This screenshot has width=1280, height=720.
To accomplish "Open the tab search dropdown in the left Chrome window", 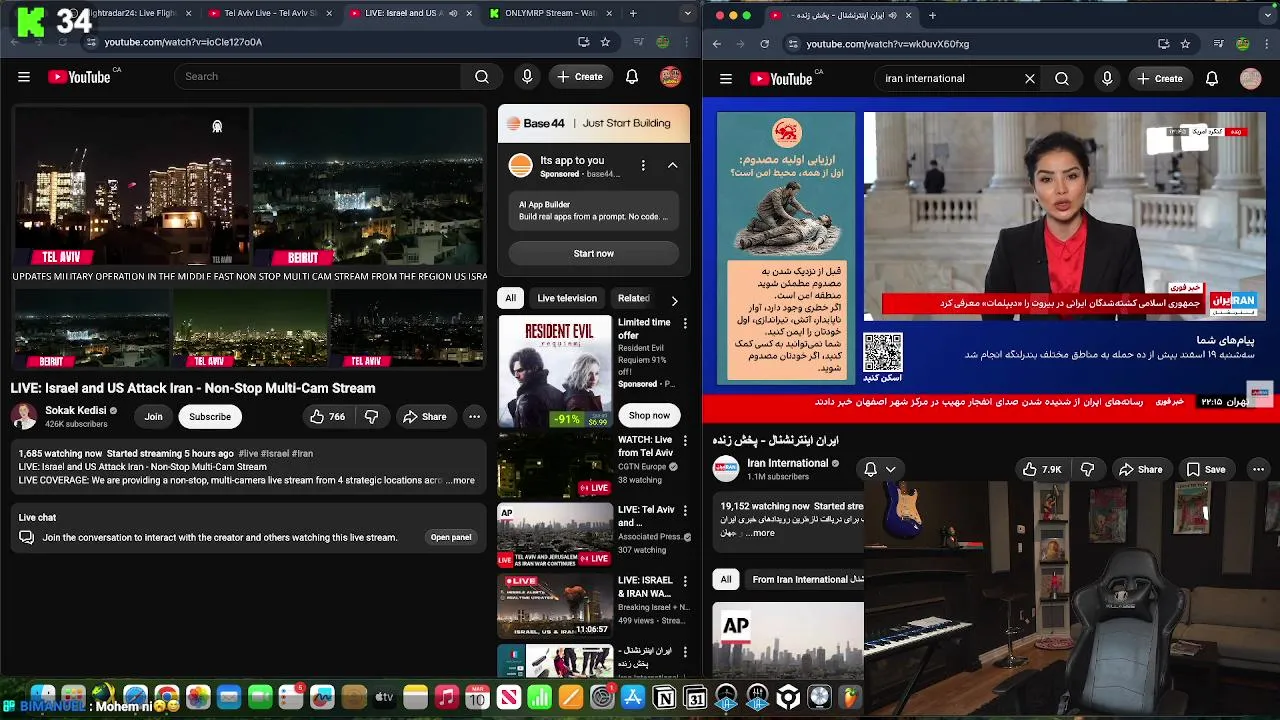I will tap(687, 14).
